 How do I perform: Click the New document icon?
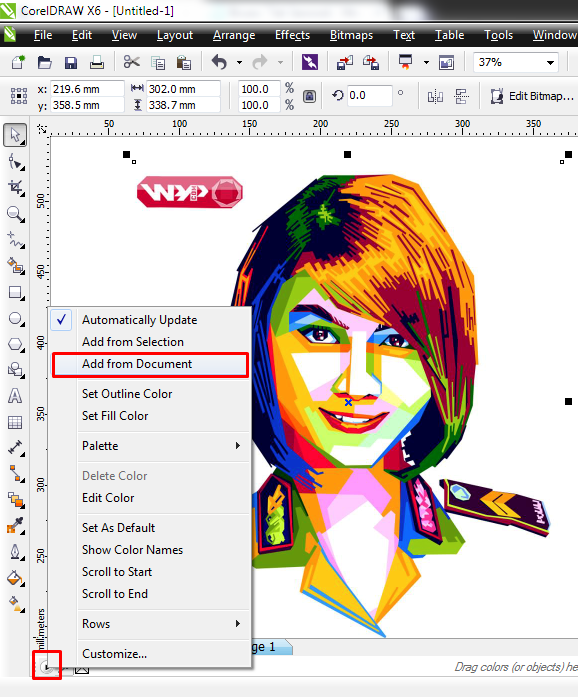[18, 62]
